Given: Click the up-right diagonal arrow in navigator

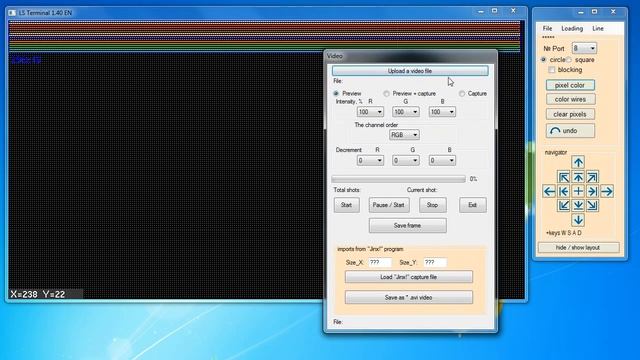Looking at the screenshot, I should coord(592,177).
